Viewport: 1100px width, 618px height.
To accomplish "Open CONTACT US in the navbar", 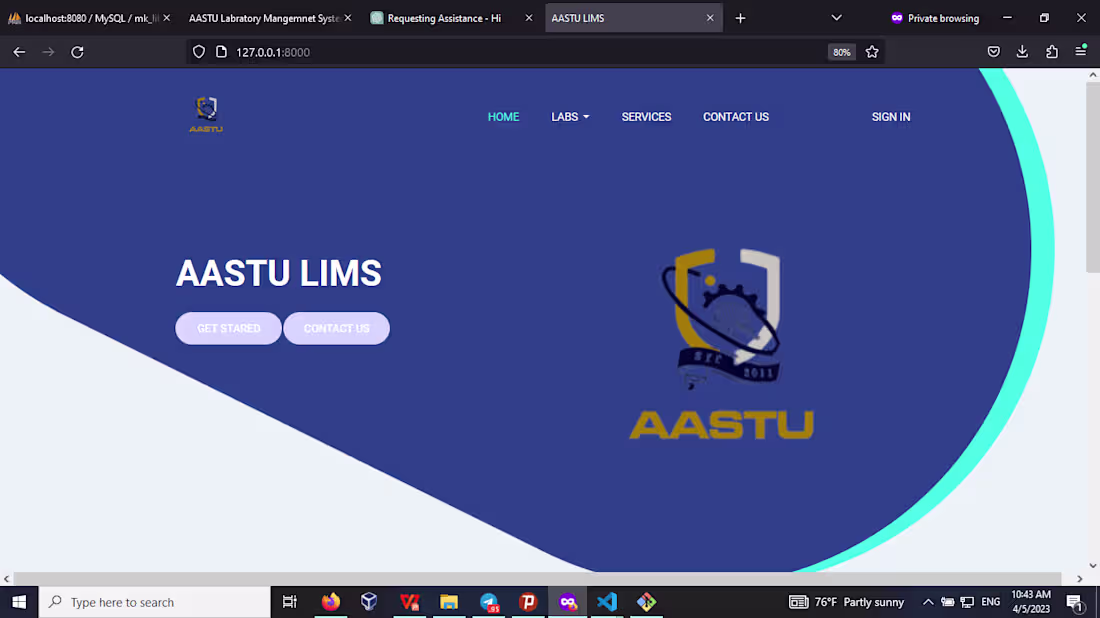I will 736,117.
